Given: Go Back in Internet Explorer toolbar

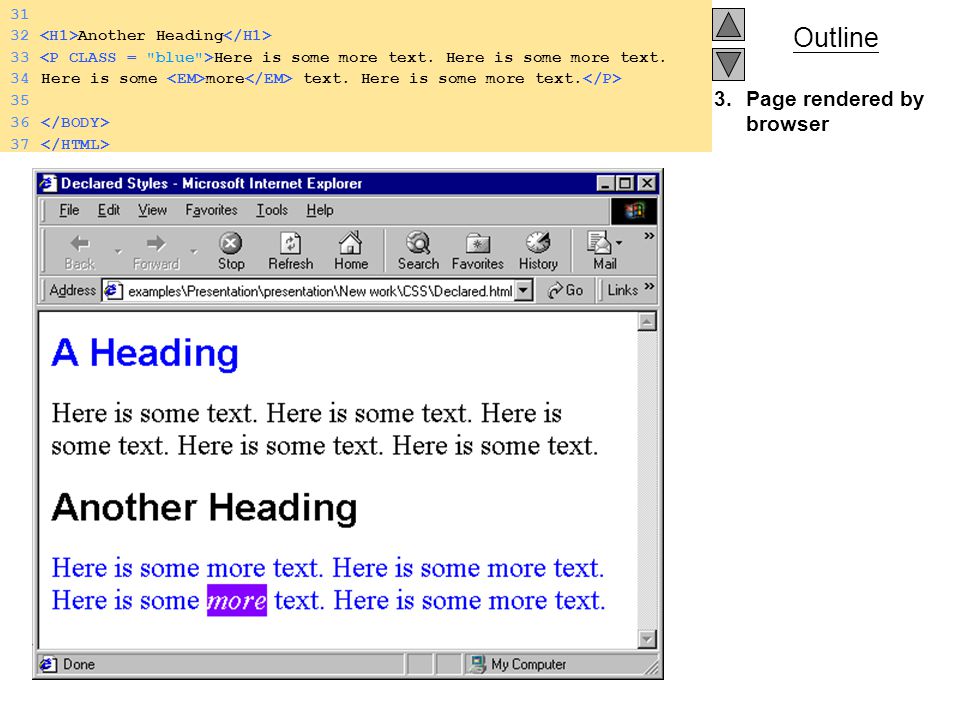Looking at the screenshot, I should [80, 251].
